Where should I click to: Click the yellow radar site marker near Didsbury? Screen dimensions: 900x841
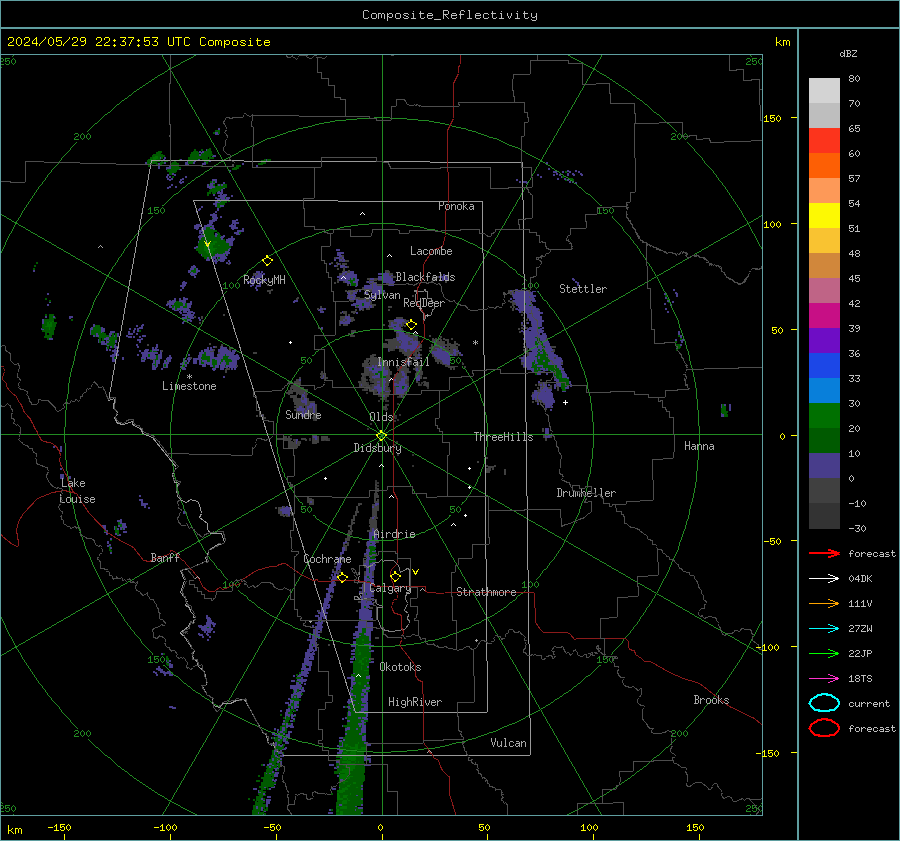tap(381, 436)
